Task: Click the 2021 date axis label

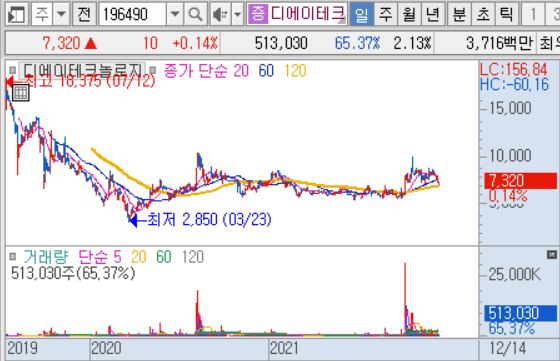Action: pos(284,348)
